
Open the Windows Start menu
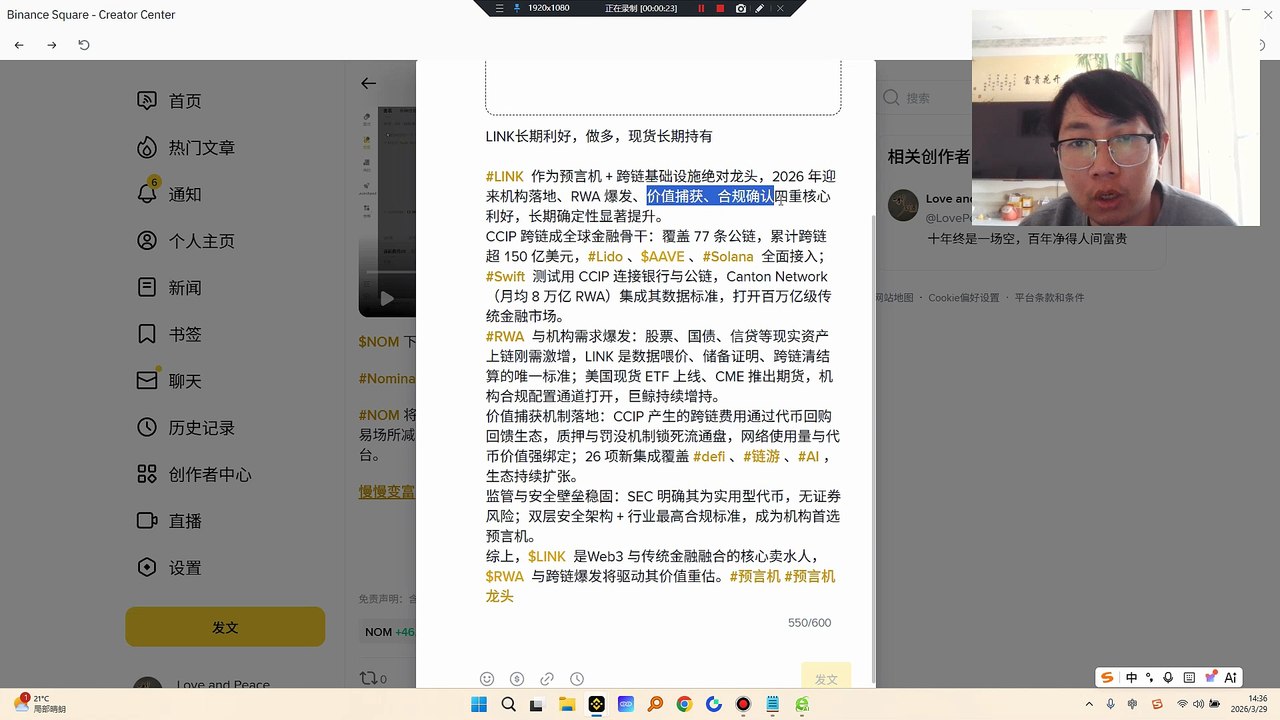(479, 705)
